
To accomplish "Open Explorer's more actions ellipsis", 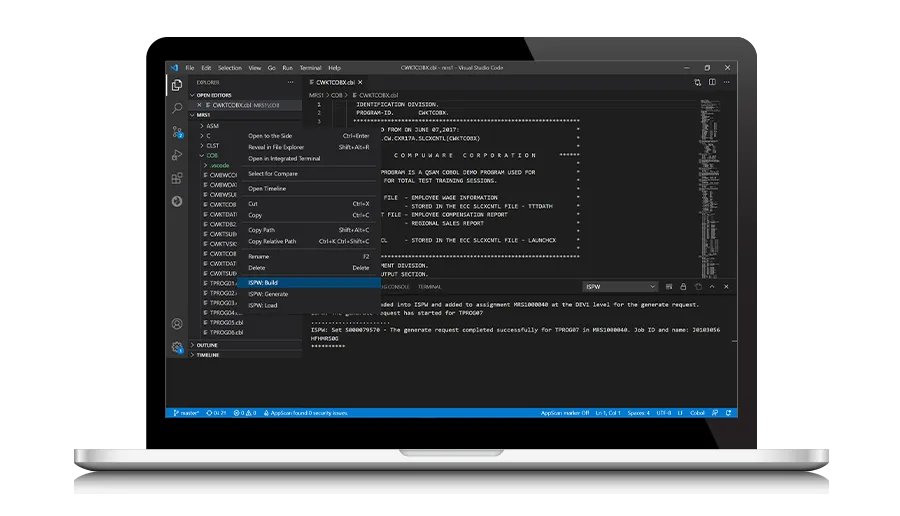I will coord(290,82).
